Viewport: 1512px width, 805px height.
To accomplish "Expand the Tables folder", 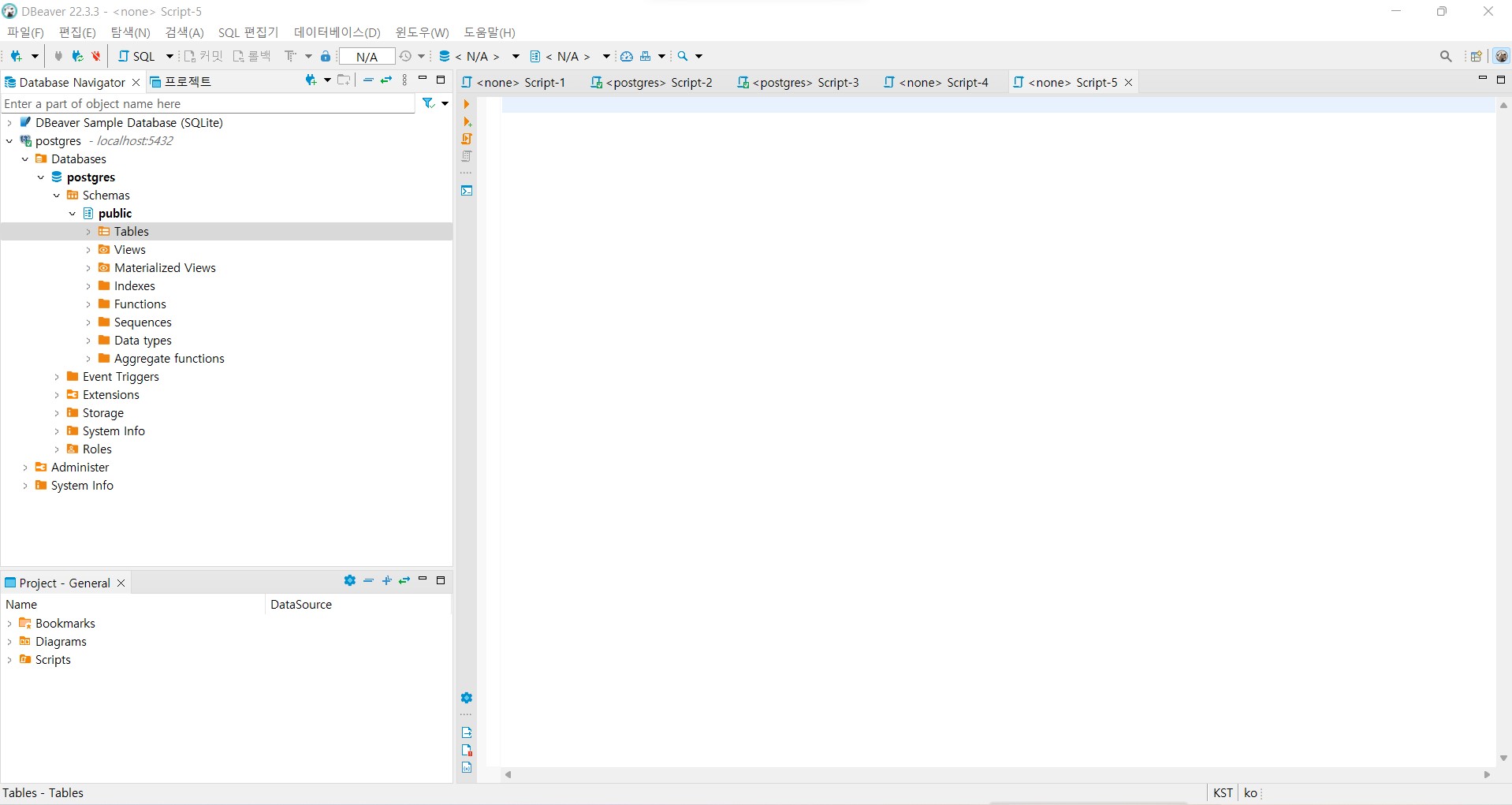I will 88,232.
